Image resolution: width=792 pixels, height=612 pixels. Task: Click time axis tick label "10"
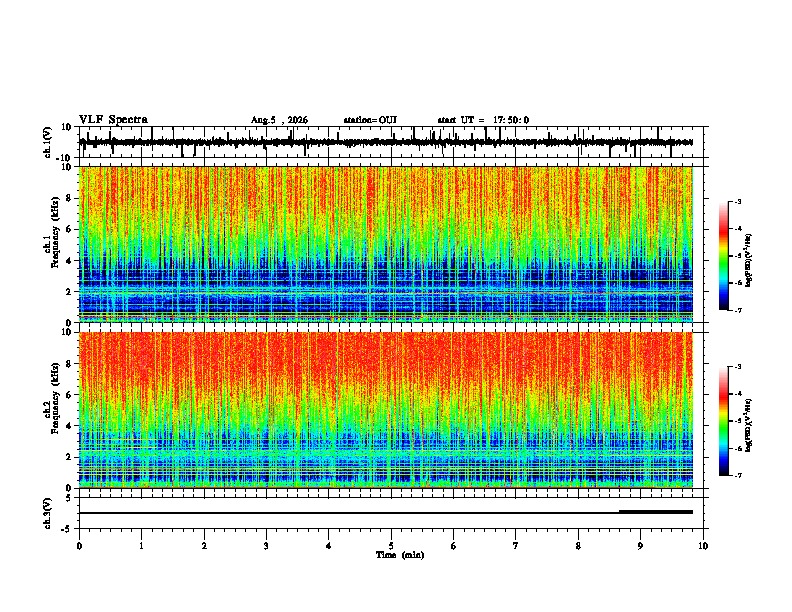pos(703,546)
